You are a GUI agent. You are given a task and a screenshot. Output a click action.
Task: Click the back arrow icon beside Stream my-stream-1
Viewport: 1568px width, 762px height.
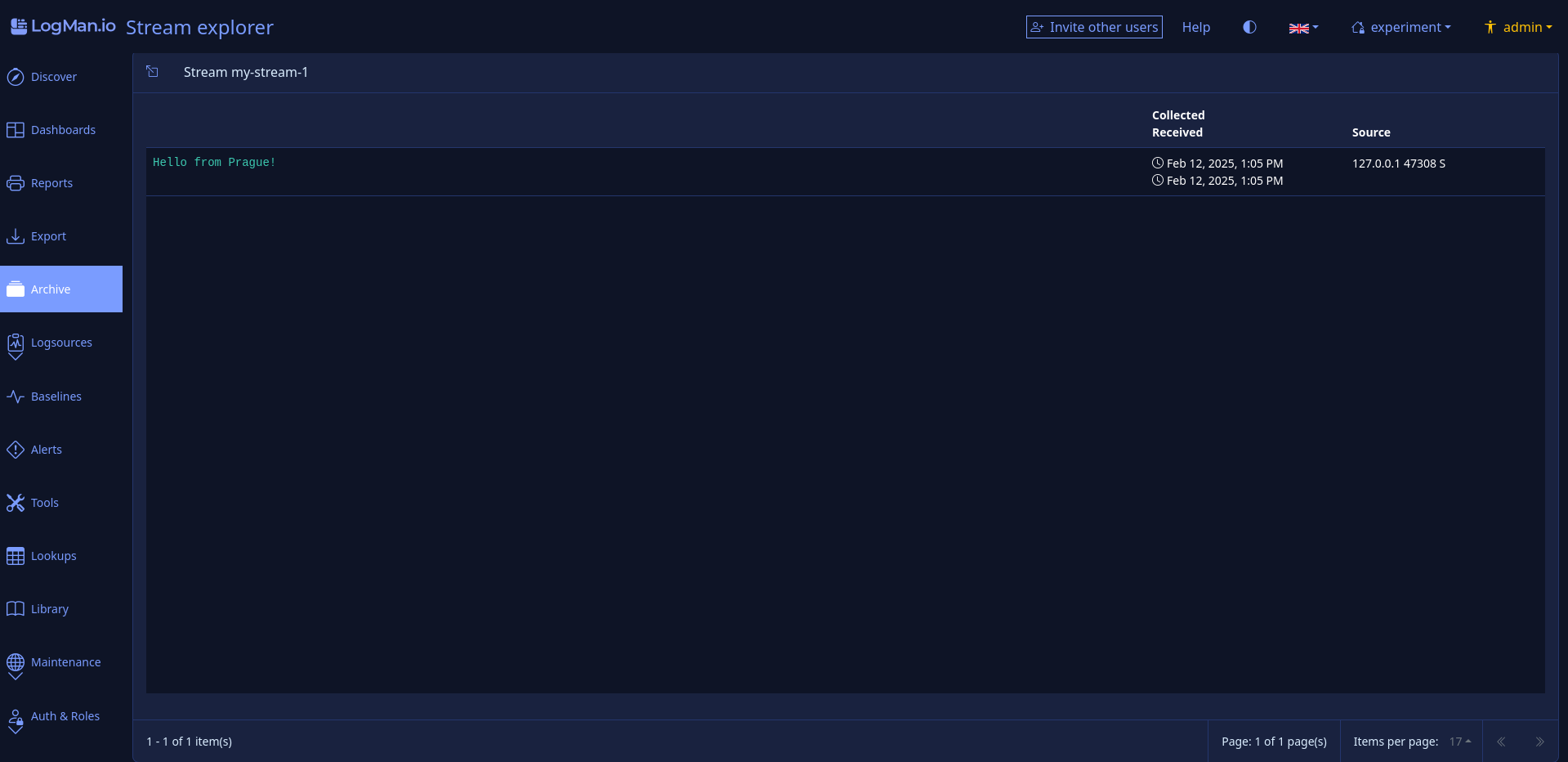(x=153, y=72)
